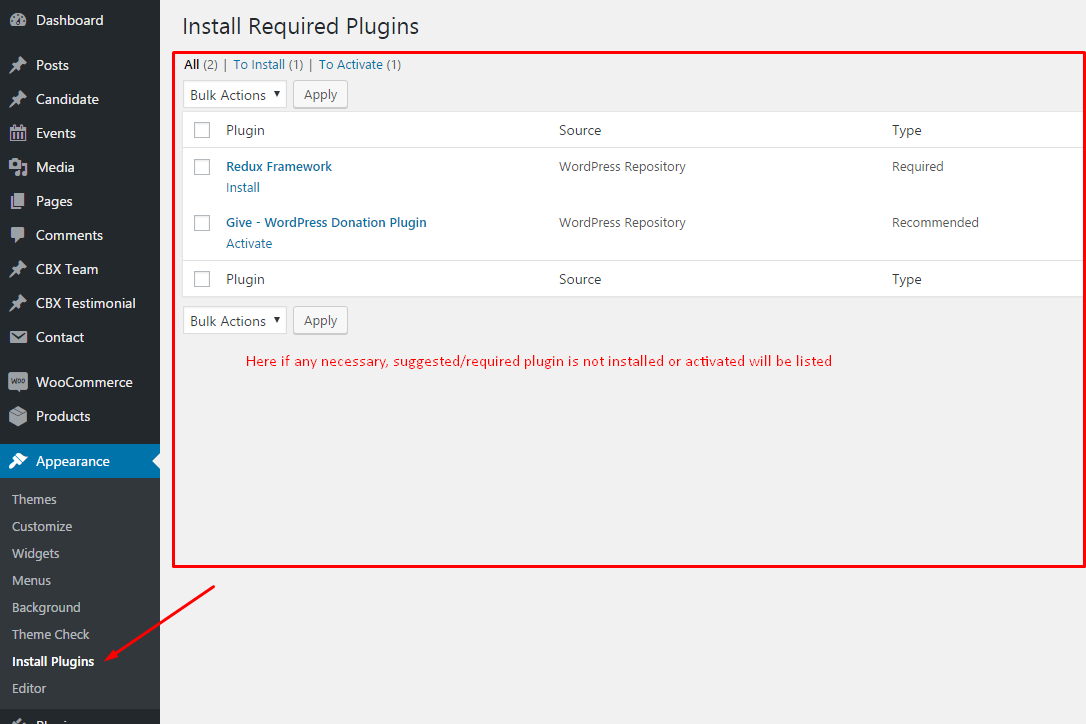Image resolution: width=1086 pixels, height=724 pixels.
Task: Click the Recommended type cell
Action: click(x=935, y=222)
